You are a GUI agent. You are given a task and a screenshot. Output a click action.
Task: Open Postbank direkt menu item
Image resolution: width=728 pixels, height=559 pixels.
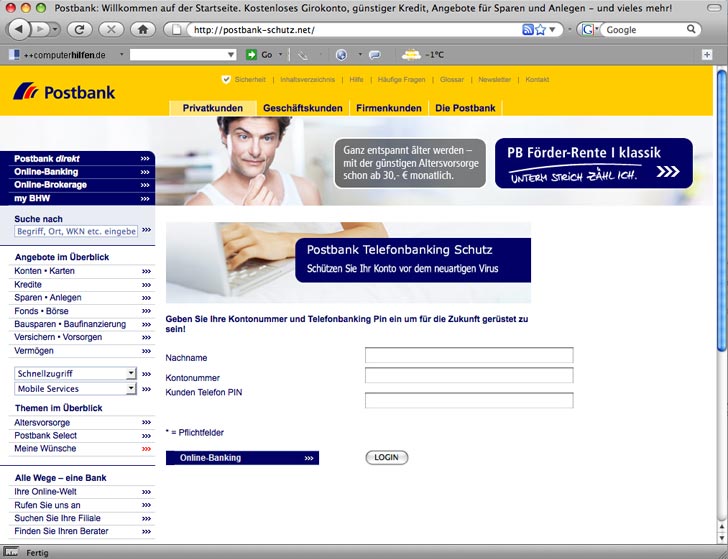click(x=78, y=159)
